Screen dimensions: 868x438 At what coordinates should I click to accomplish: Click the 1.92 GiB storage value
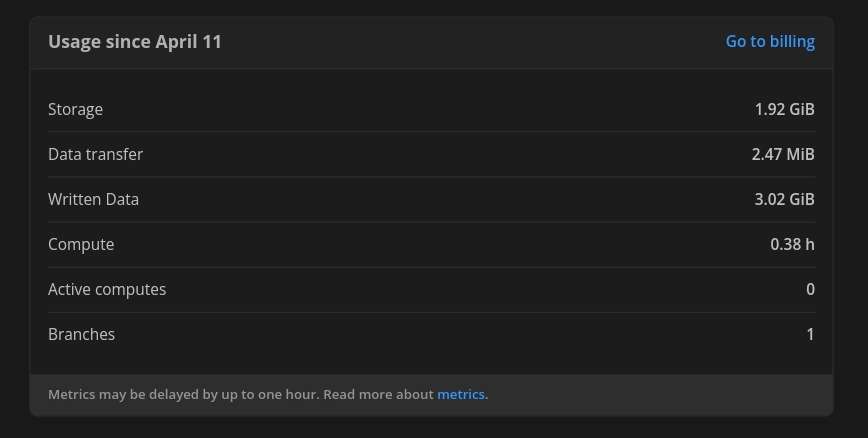pyautogui.click(x=784, y=109)
